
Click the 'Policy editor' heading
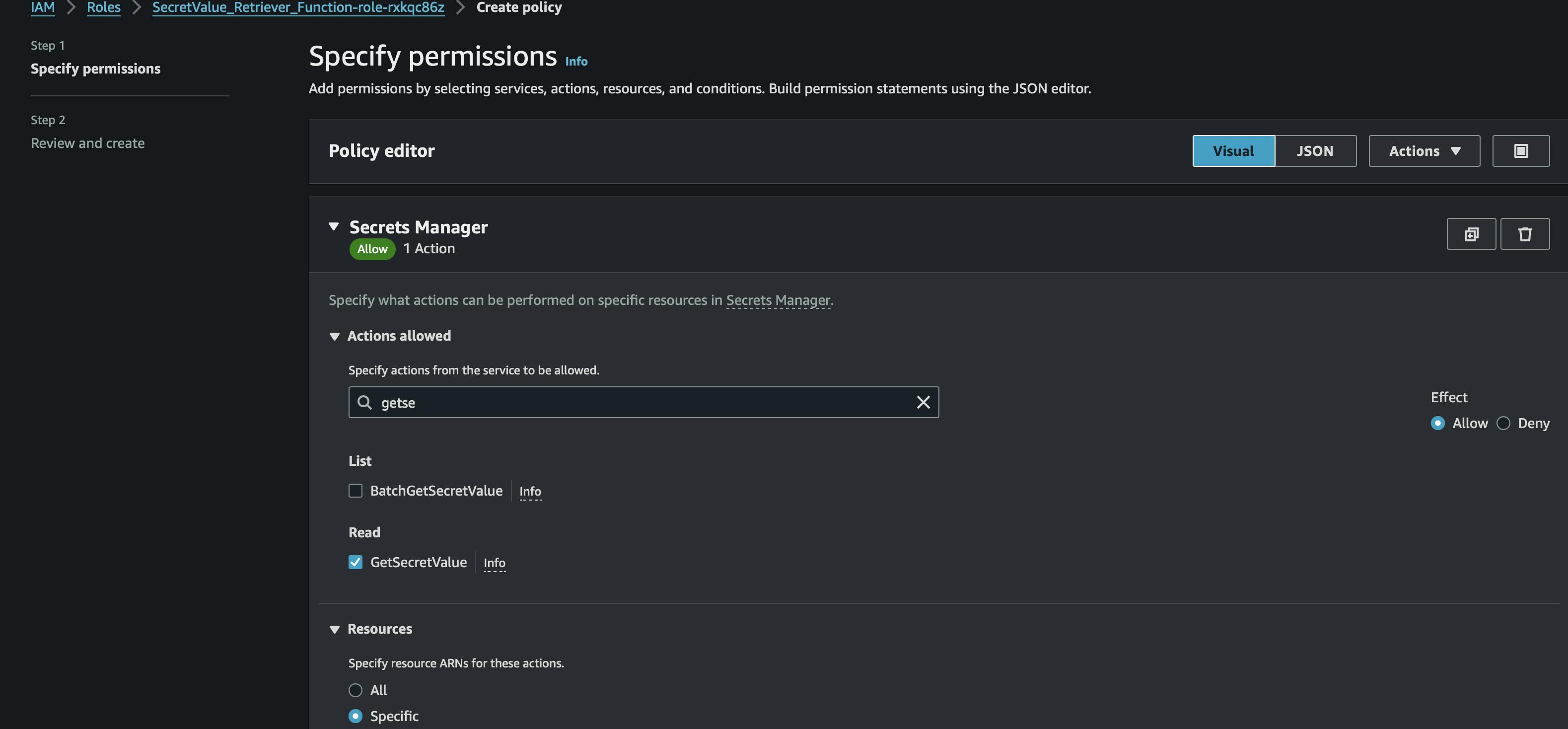click(381, 151)
